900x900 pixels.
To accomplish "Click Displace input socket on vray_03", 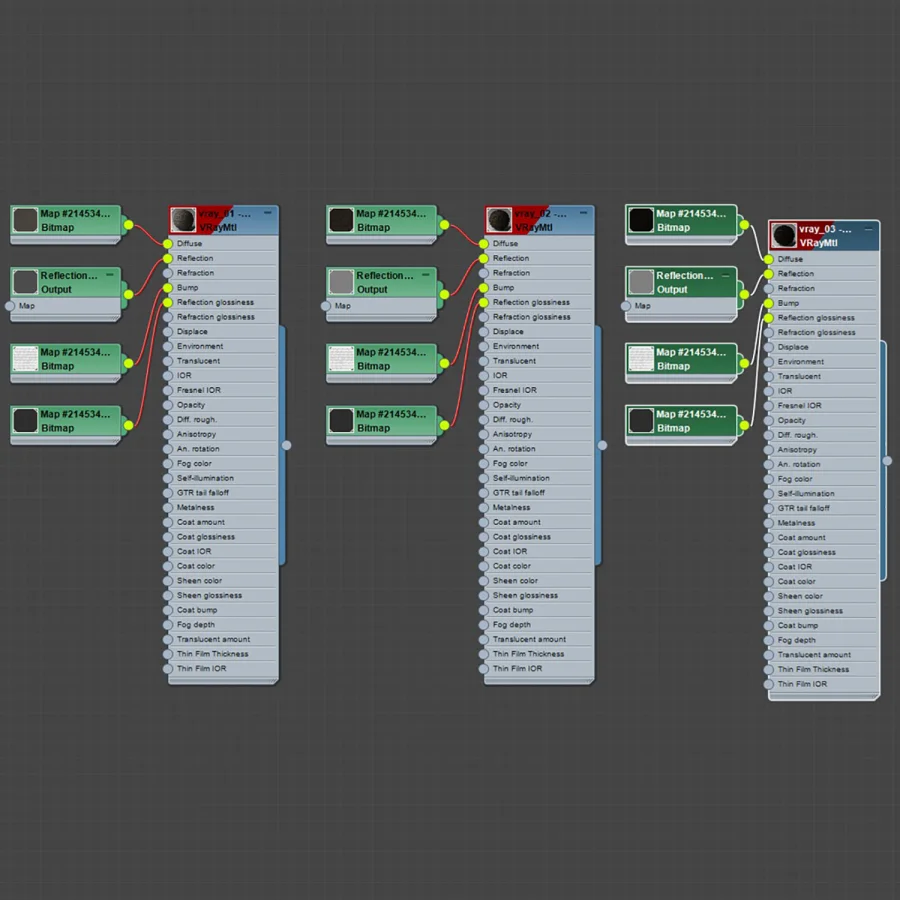I will (x=769, y=347).
